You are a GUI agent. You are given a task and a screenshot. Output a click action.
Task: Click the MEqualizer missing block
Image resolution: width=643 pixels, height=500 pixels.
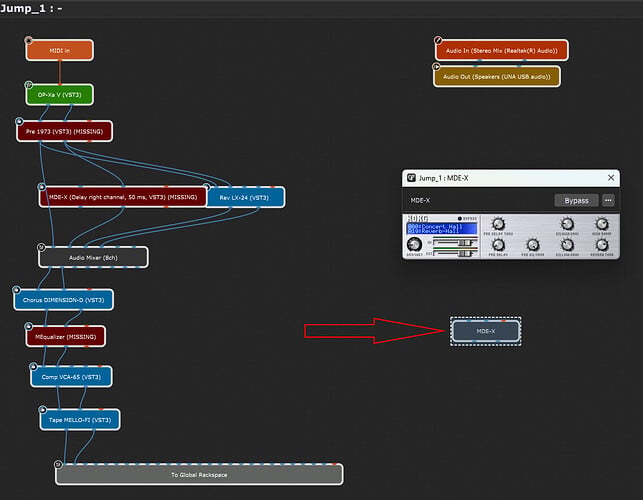[x=65, y=337]
